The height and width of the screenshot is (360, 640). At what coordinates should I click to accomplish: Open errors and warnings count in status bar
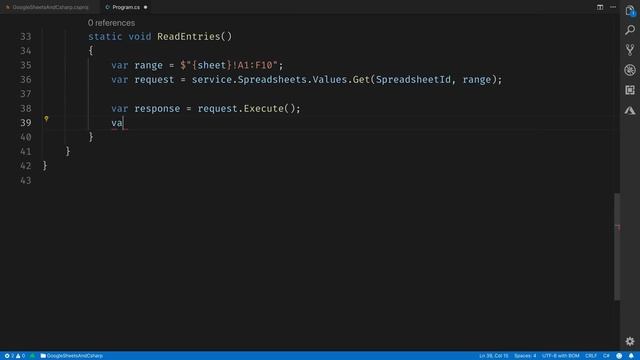(x=15, y=356)
